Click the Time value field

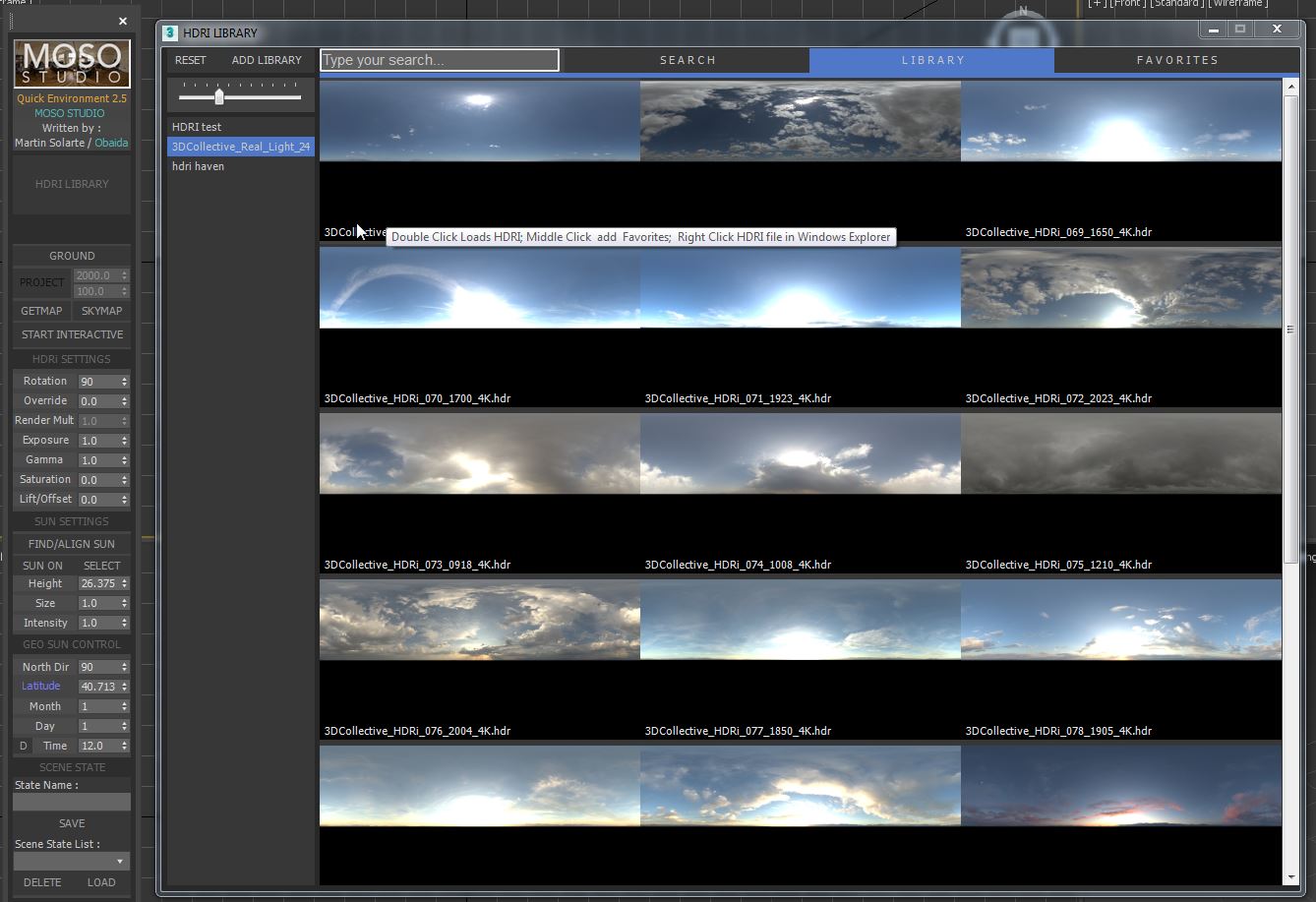[x=98, y=746]
